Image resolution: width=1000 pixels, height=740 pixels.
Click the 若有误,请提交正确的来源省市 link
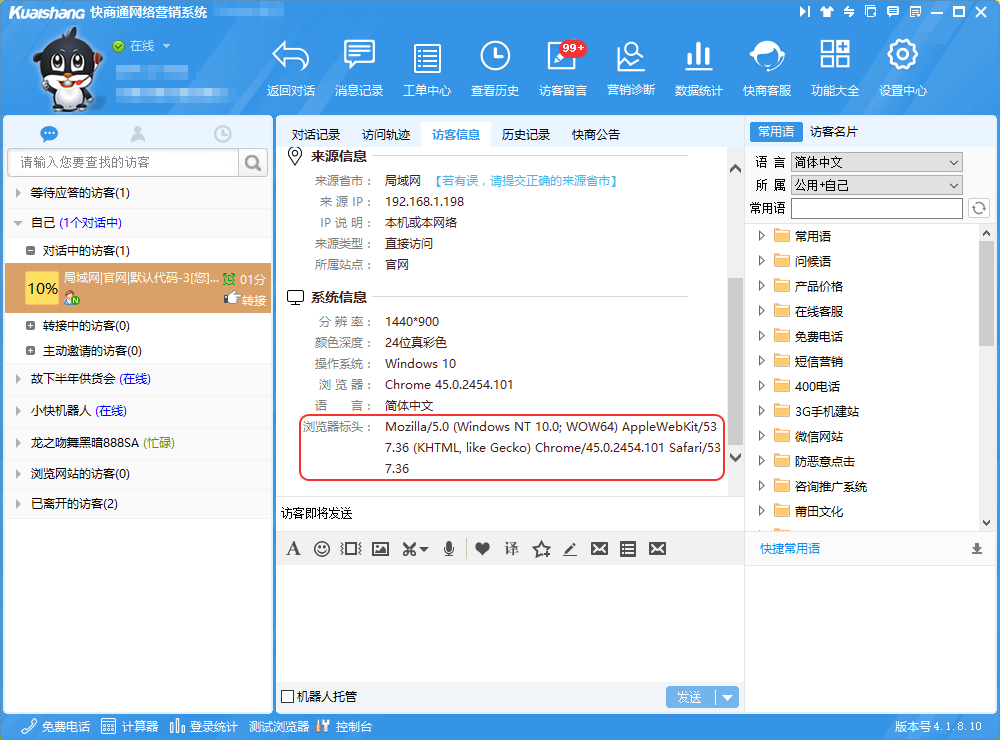[526, 181]
